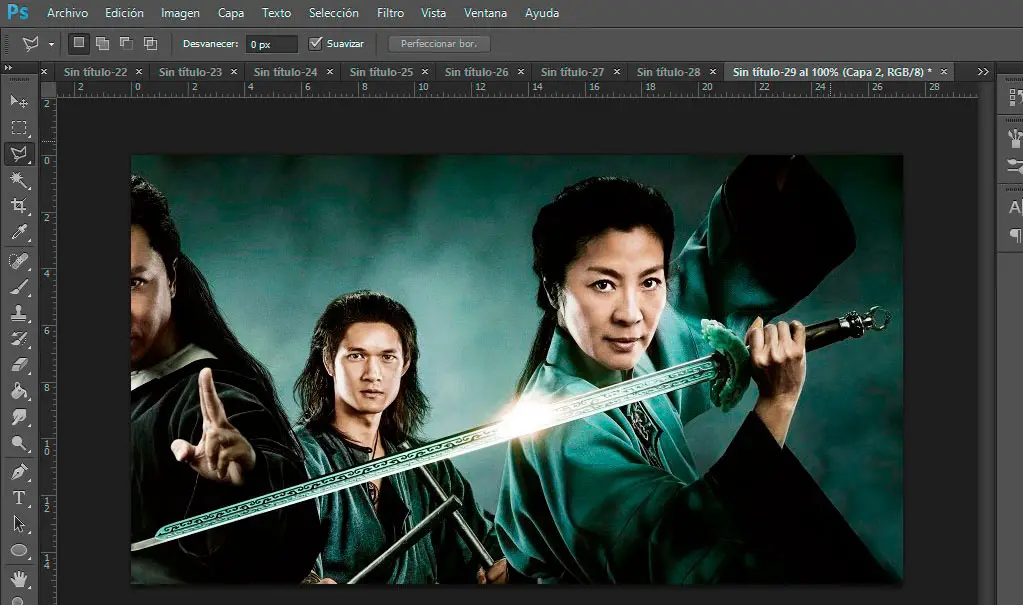The height and width of the screenshot is (605, 1023).
Task: Click the Desvanecer pixel input field
Action: pos(272,44)
